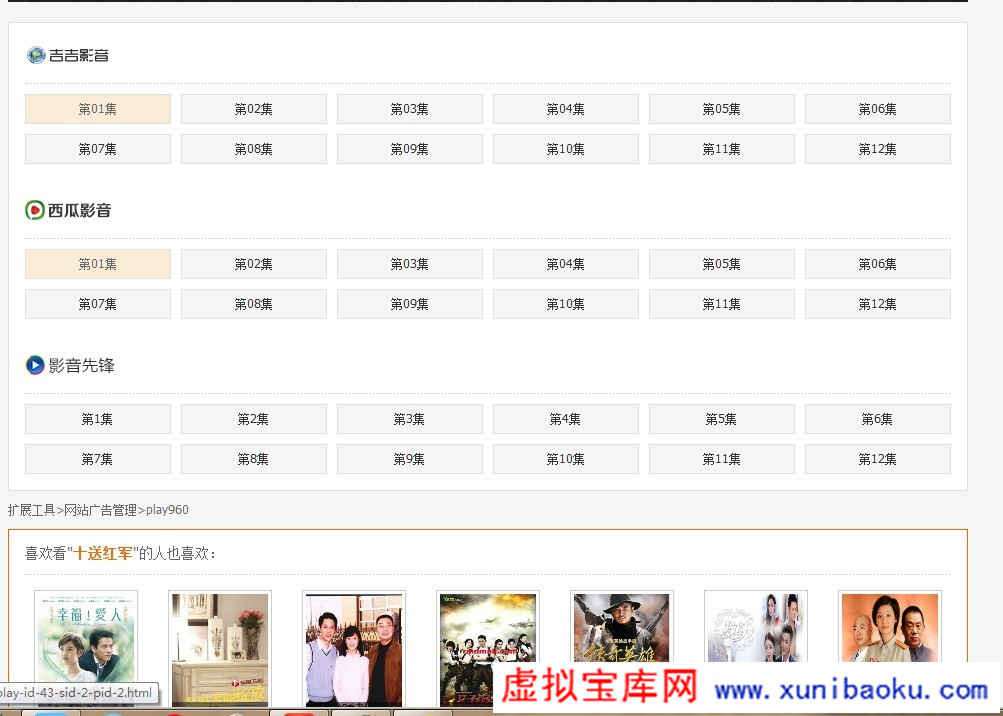The width and height of the screenshot is (1003, 716).
Task: Open the war poster with armed soldier
Action: (x=621, y=648)
